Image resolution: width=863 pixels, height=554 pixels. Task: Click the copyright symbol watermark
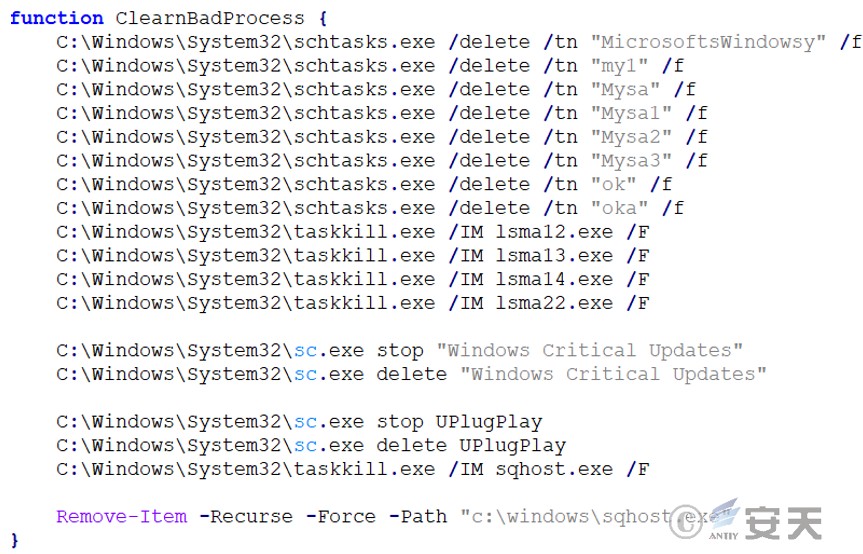(686, 522)
